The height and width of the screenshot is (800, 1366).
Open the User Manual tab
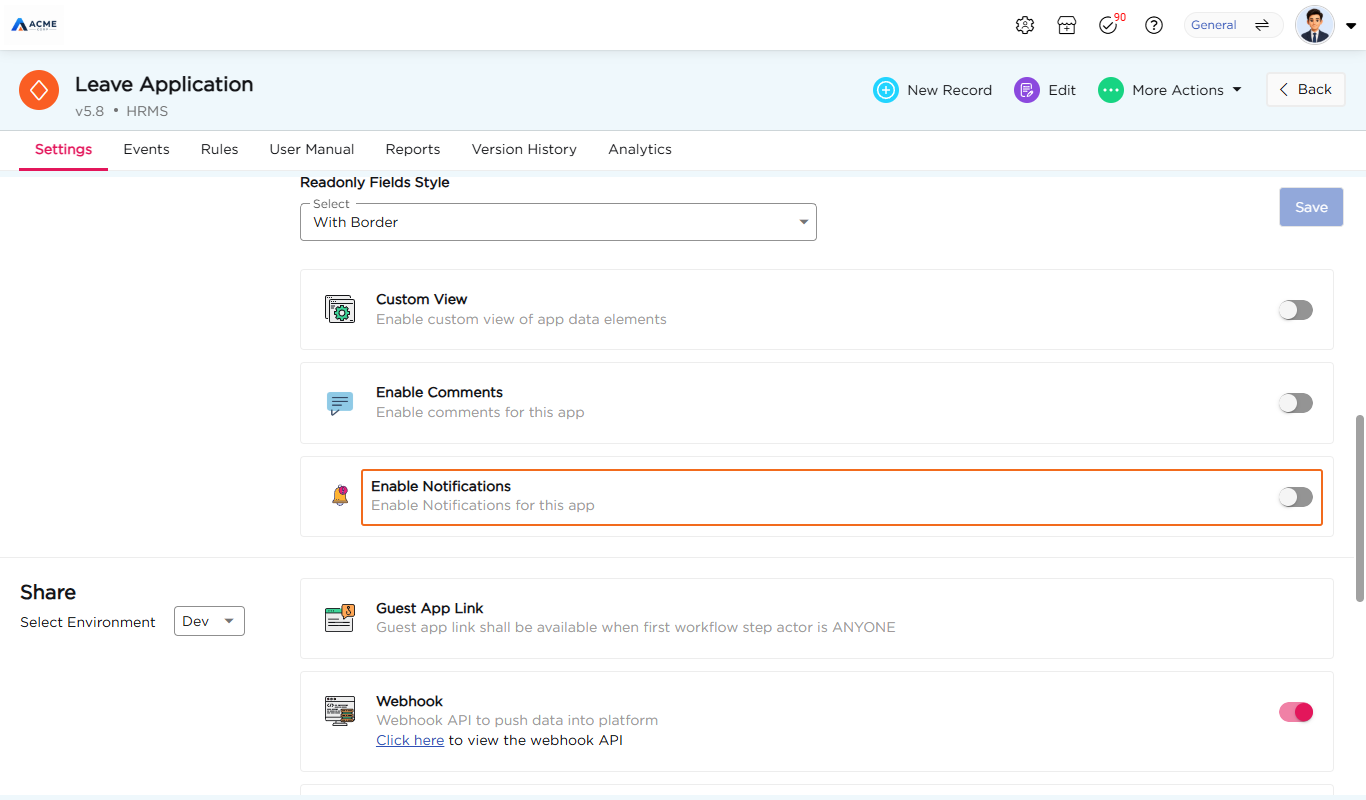click(x=312, y=149)
